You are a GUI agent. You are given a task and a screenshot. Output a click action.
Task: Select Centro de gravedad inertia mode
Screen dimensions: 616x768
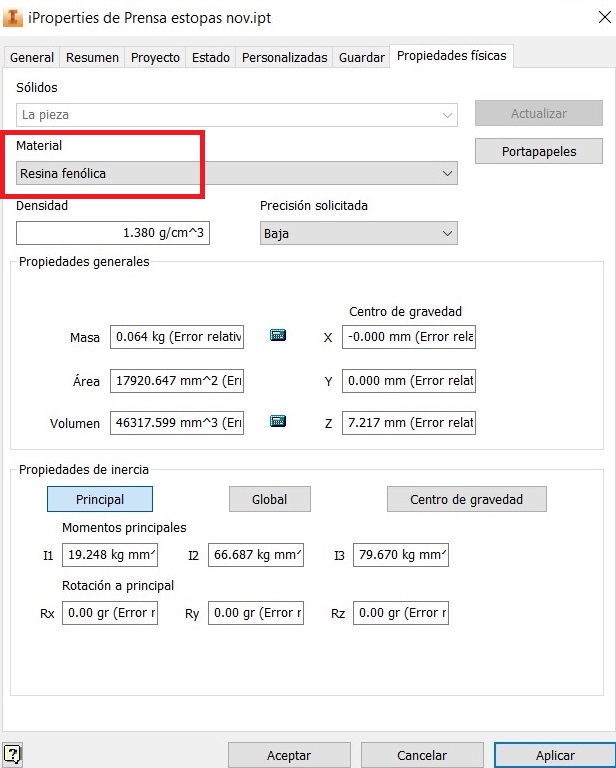point(467,499)
